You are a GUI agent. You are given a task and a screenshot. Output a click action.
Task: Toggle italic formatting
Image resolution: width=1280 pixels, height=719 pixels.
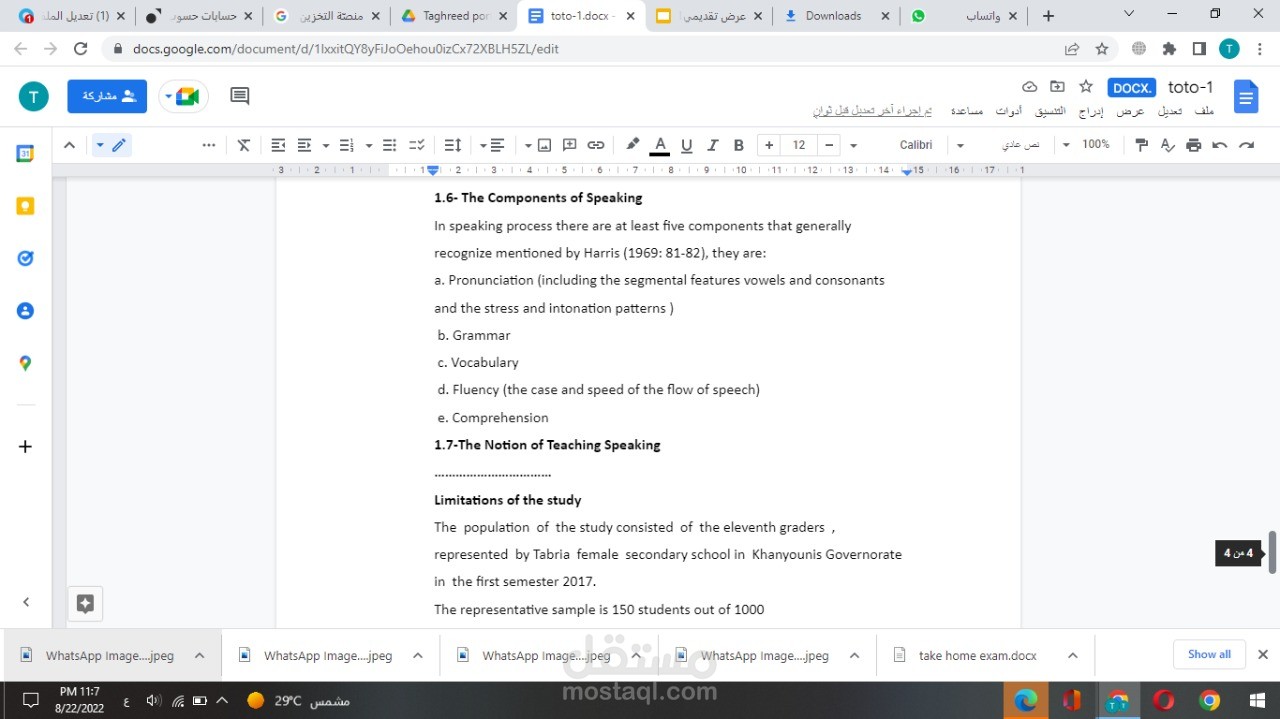pyautogui.click(x=713, y=145)
